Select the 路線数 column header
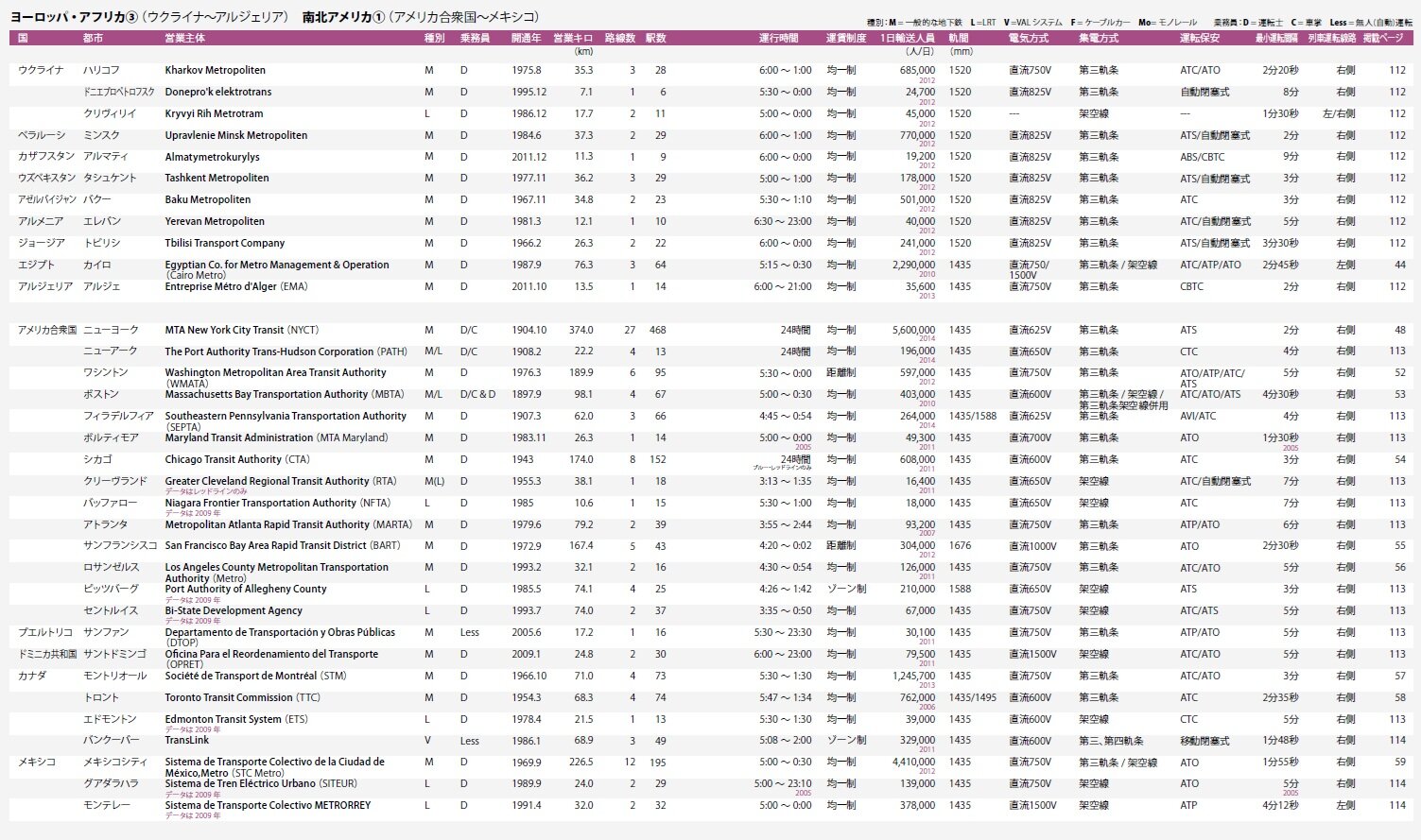 coord(619,38)
